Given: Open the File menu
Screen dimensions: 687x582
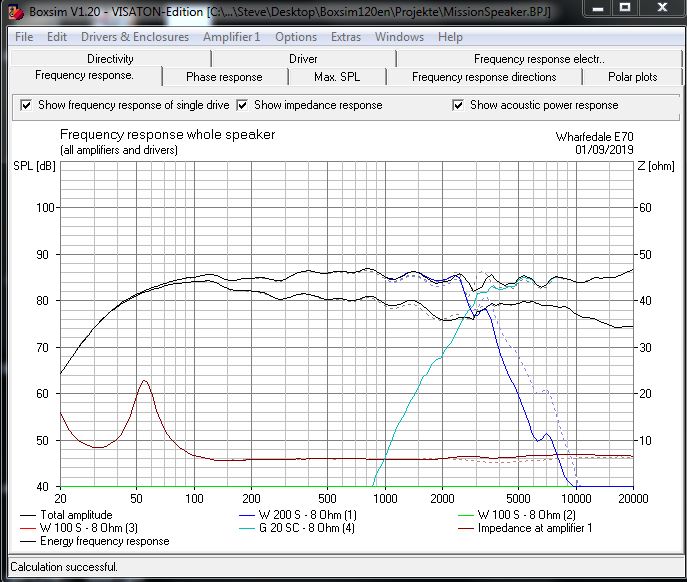Looking at the screenshot, I should (24, 37).
